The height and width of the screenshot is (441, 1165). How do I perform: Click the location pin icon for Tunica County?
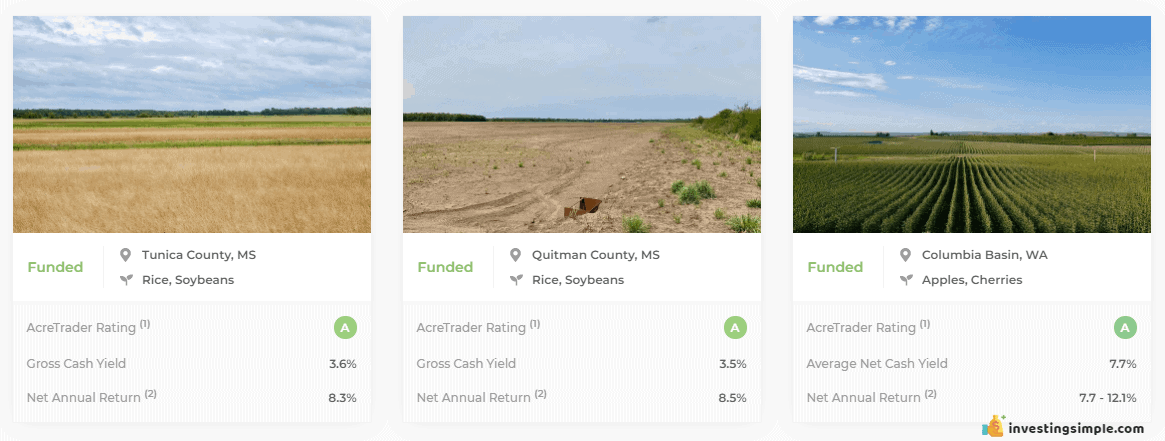[x=126, y=255]
